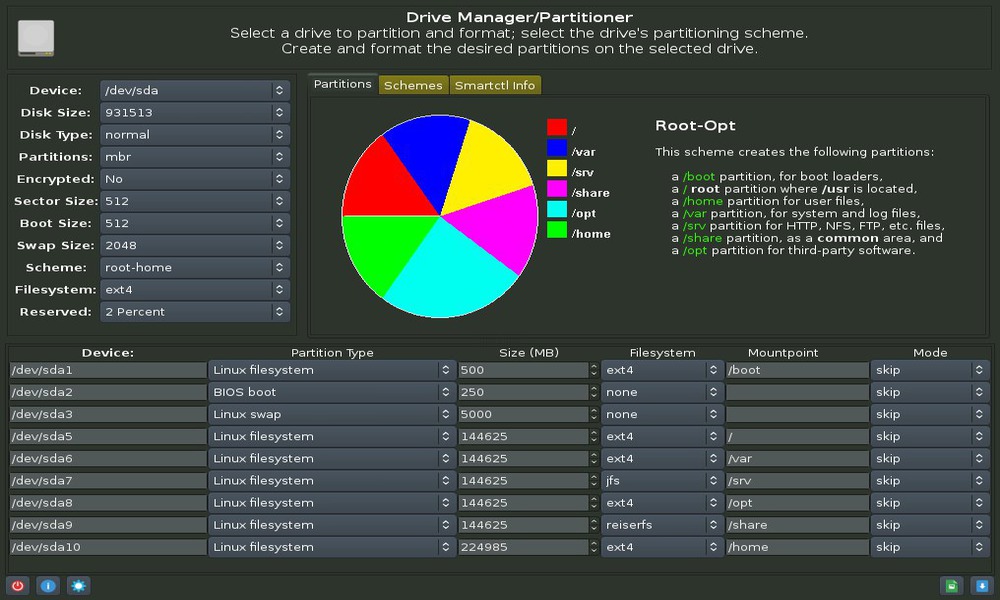This screenshot has width=1000, height=600.
Task: Open Mode dropdown for /dev/sda1
Action: click(930, 370)
